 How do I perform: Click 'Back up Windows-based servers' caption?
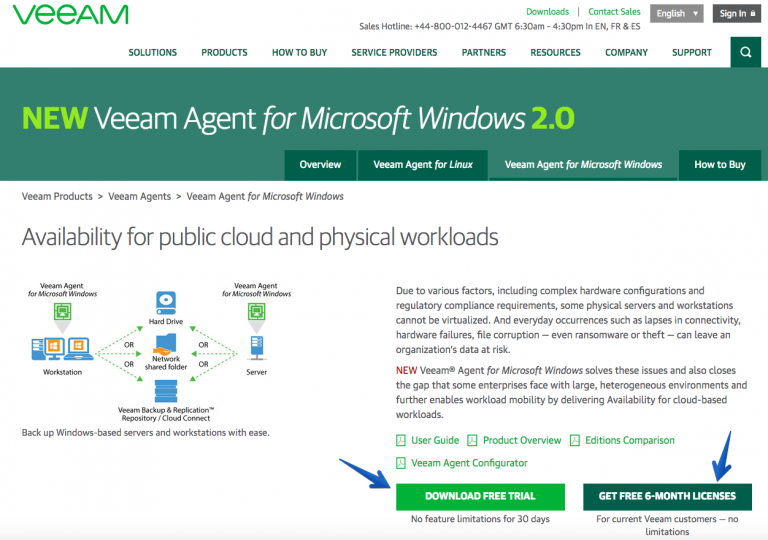pos(145,433)
